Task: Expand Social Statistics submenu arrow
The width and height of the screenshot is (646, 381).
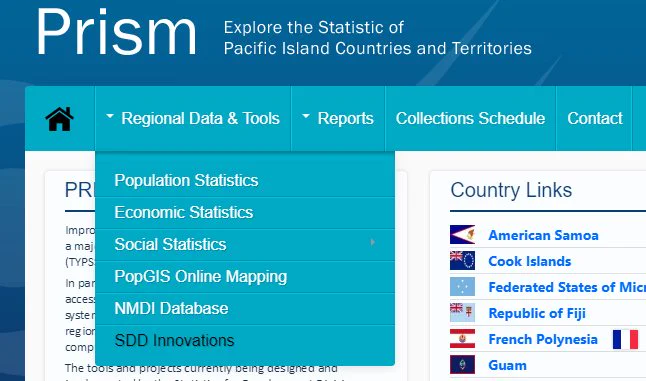Action: (x=373, y=242)
